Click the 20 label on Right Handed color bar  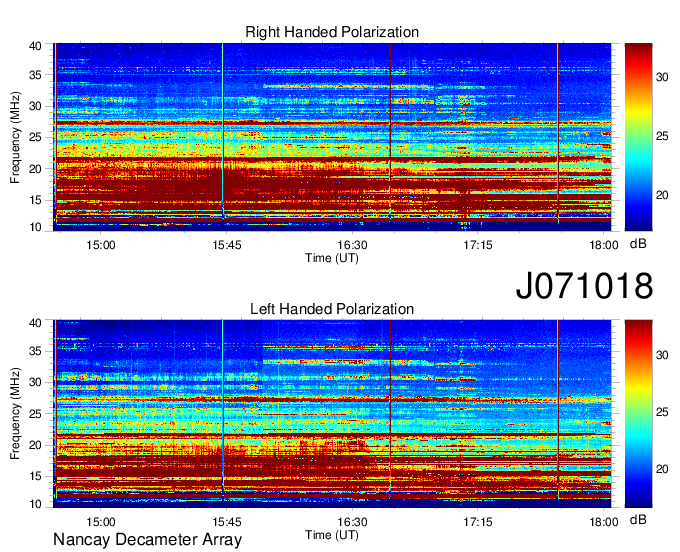point(662,195)
